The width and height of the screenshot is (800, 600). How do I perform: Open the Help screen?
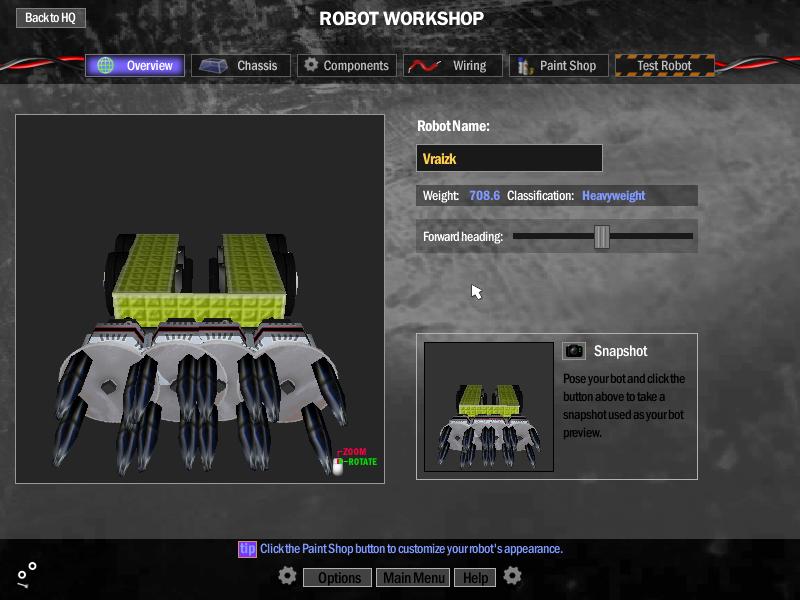475,578
